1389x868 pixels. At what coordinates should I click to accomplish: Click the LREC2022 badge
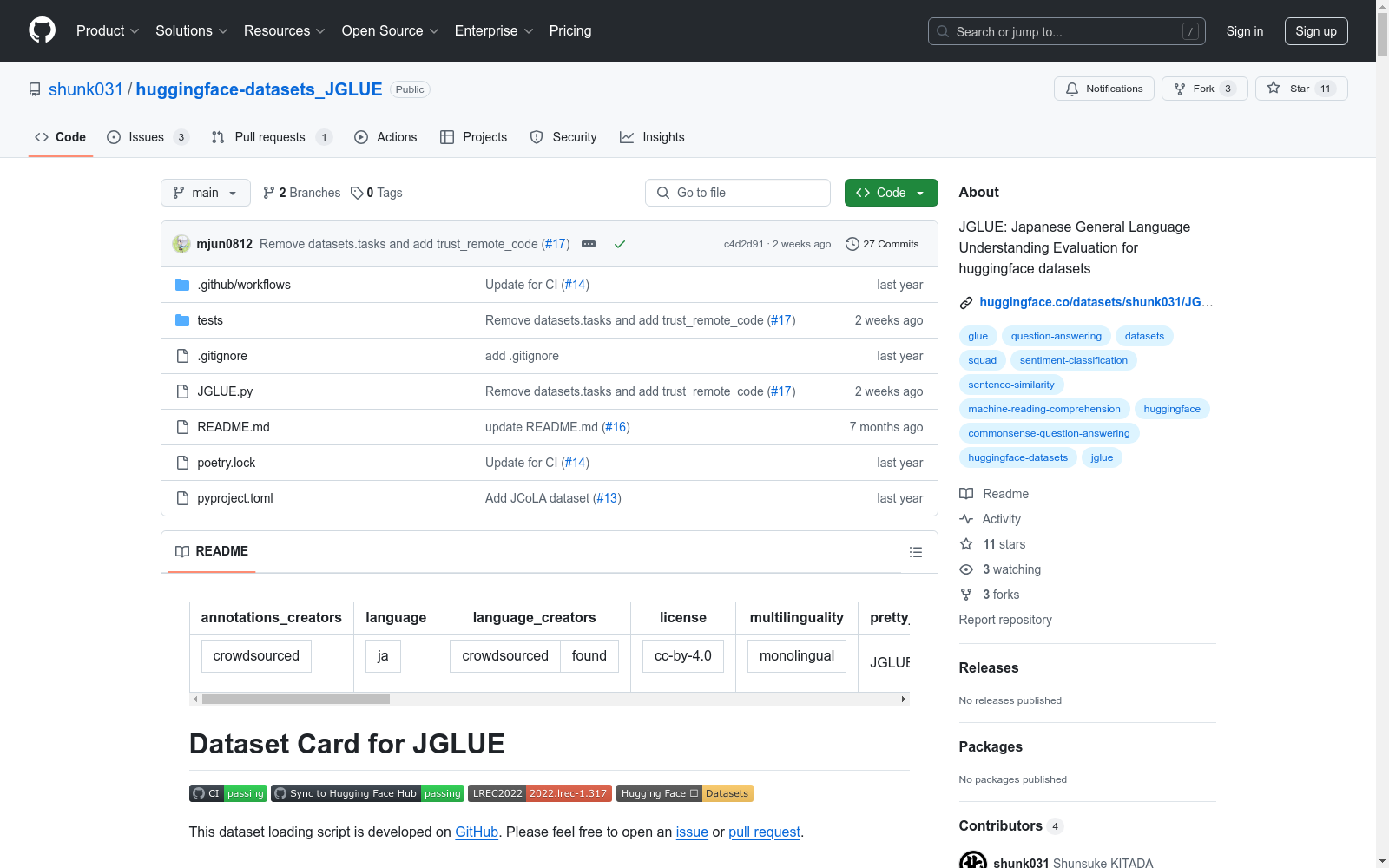click(540, 793)
